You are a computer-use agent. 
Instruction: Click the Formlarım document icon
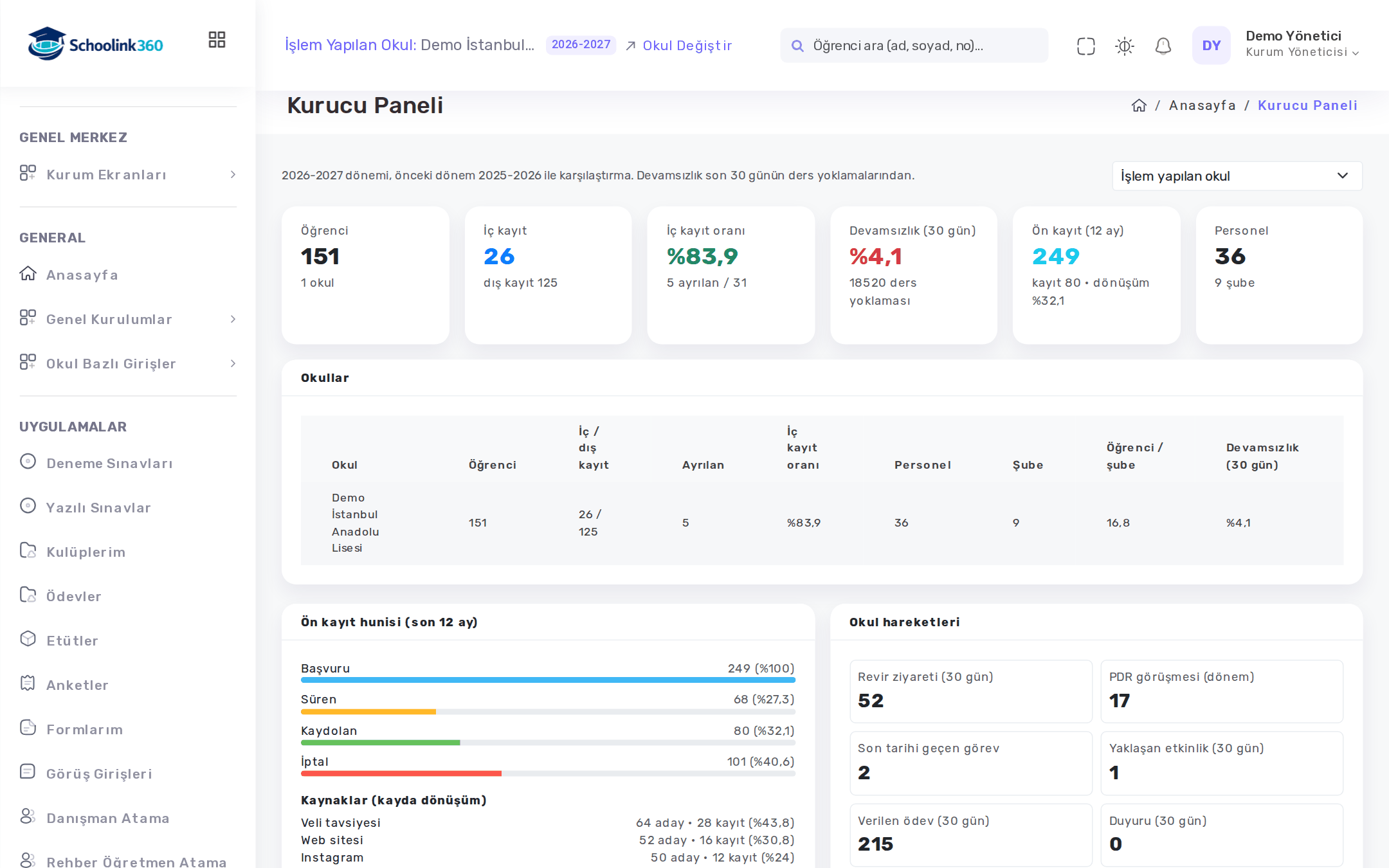(x=28, y=728)
